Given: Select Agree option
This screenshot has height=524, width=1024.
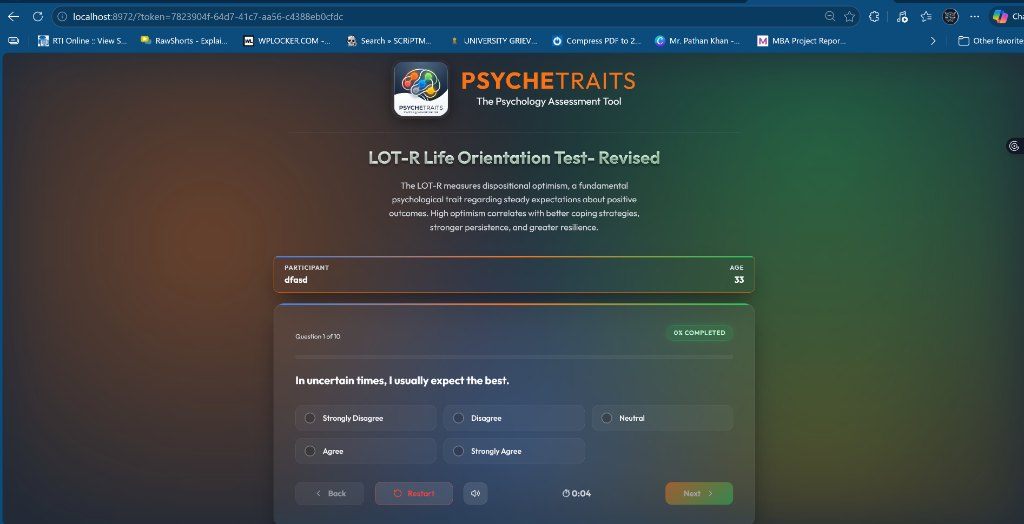Looking at the screenshot, I should (366, 451).
